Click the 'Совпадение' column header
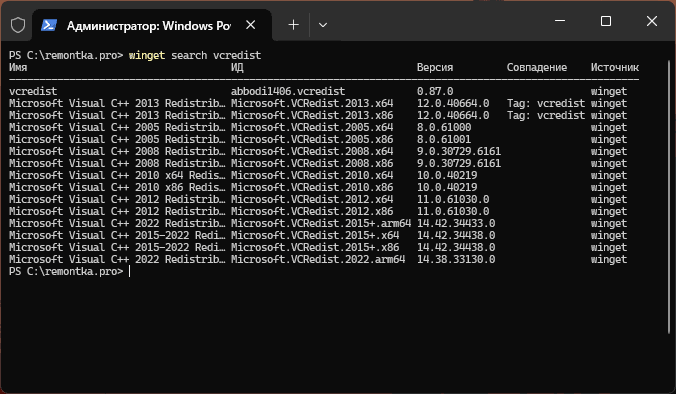This screenshot has height=394, width=676. tap(537, 67)
